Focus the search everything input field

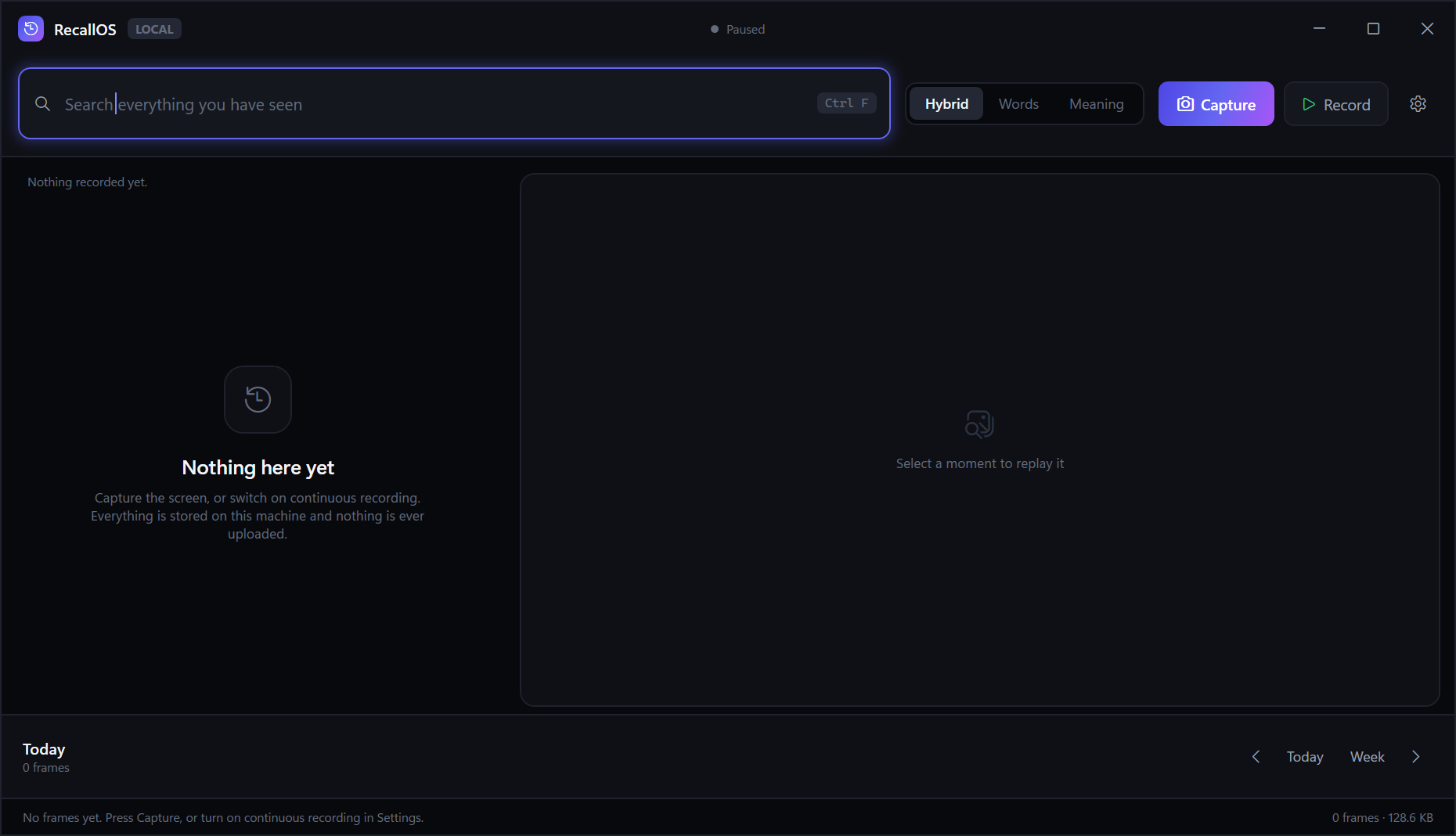coord(454,103)
